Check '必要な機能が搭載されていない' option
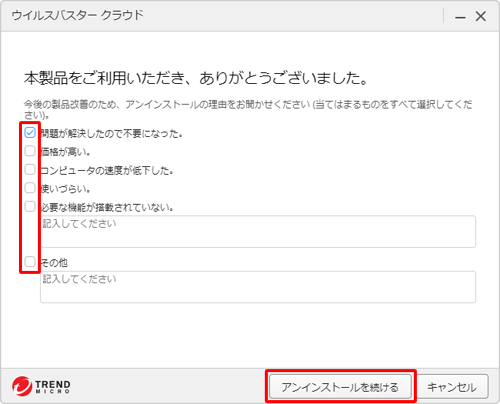Image resolution: width=500 pixels, height=404 pixels. coord(30,206)
